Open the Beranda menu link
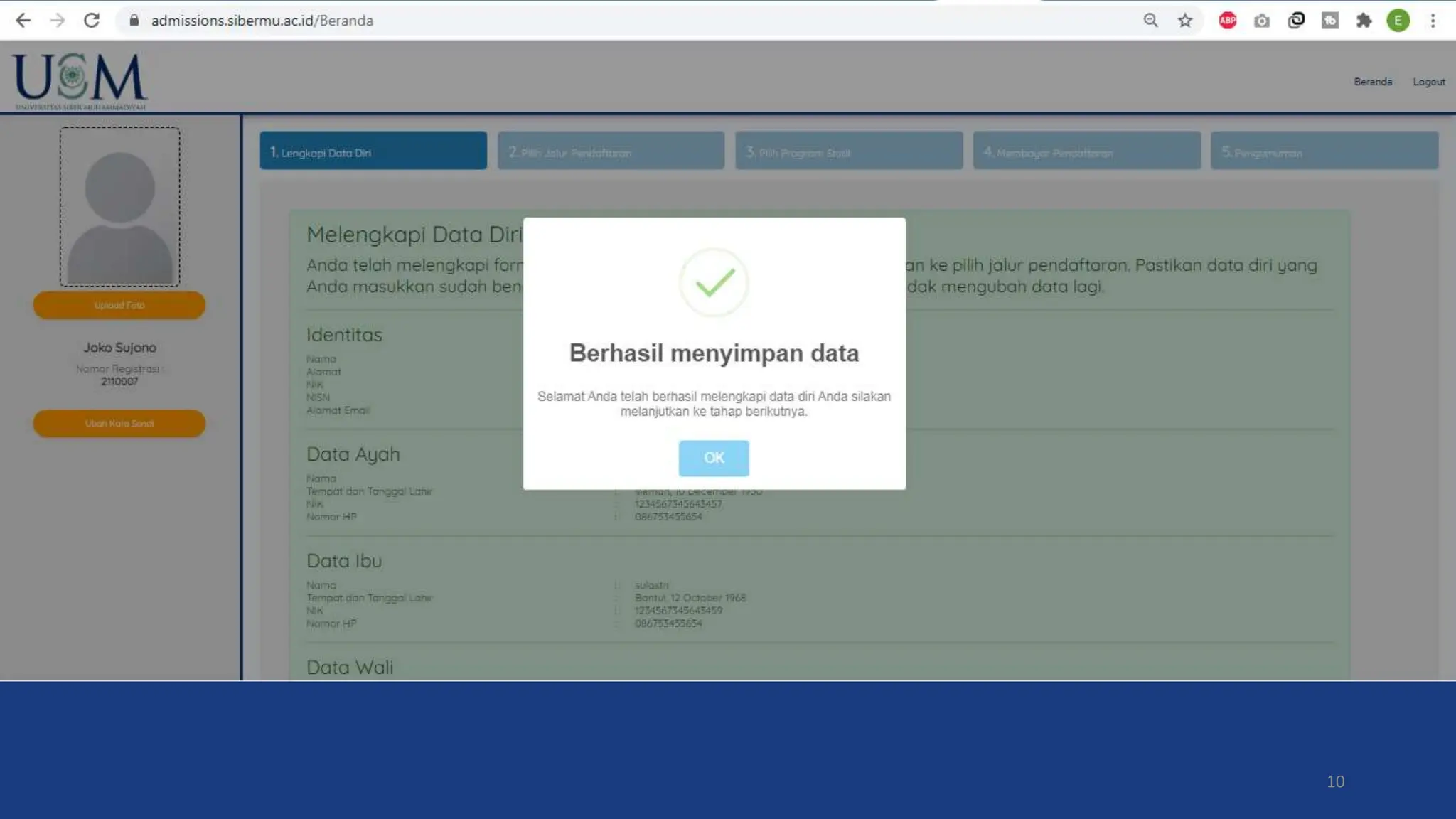1456x819 pixels. (x=1372, y=82)
